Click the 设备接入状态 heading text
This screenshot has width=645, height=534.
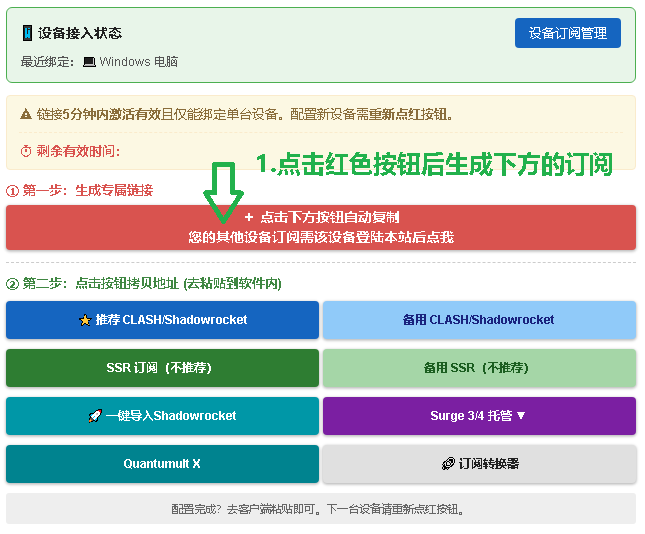[x=80, y=33]
